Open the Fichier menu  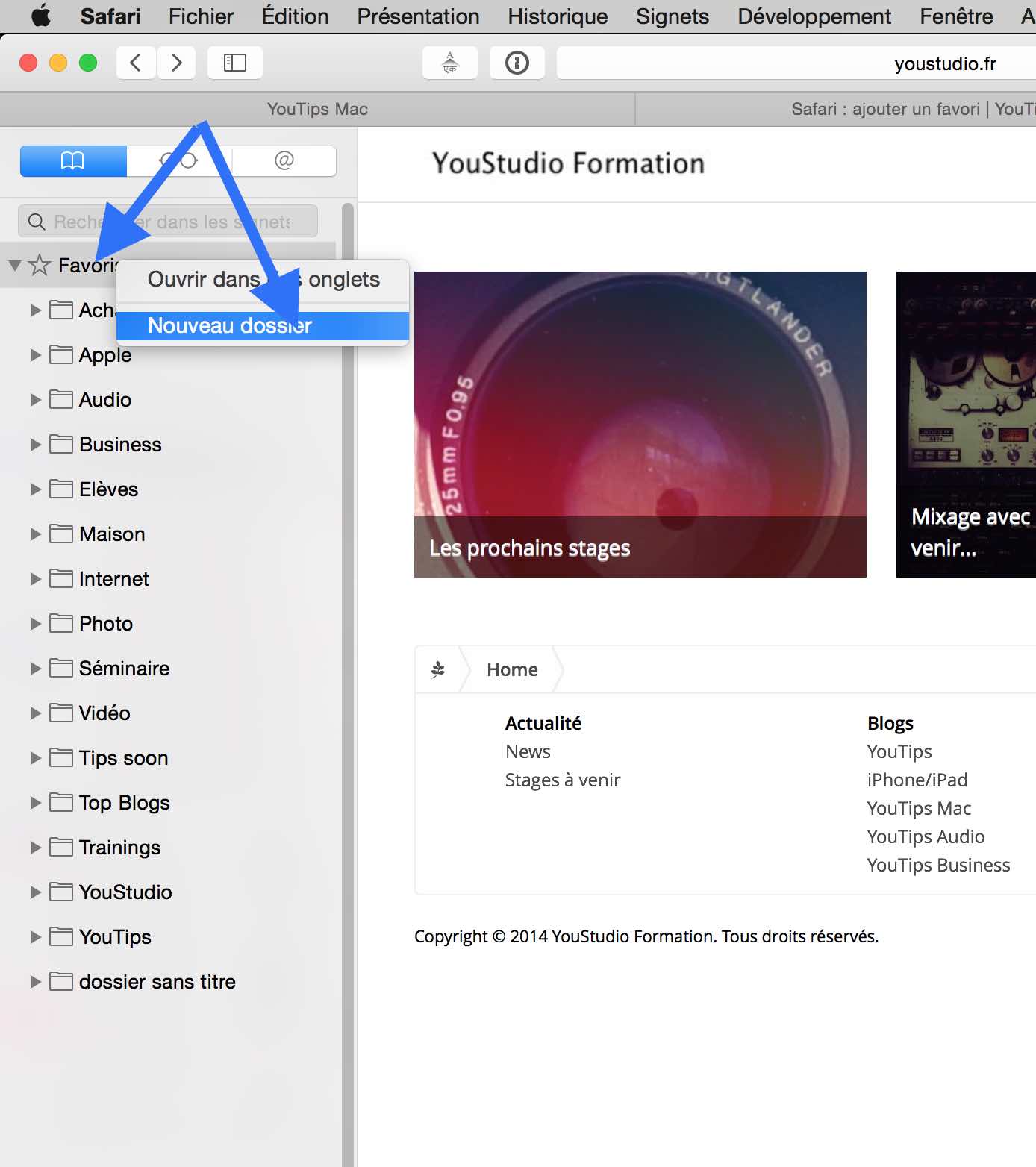(201, 16)
